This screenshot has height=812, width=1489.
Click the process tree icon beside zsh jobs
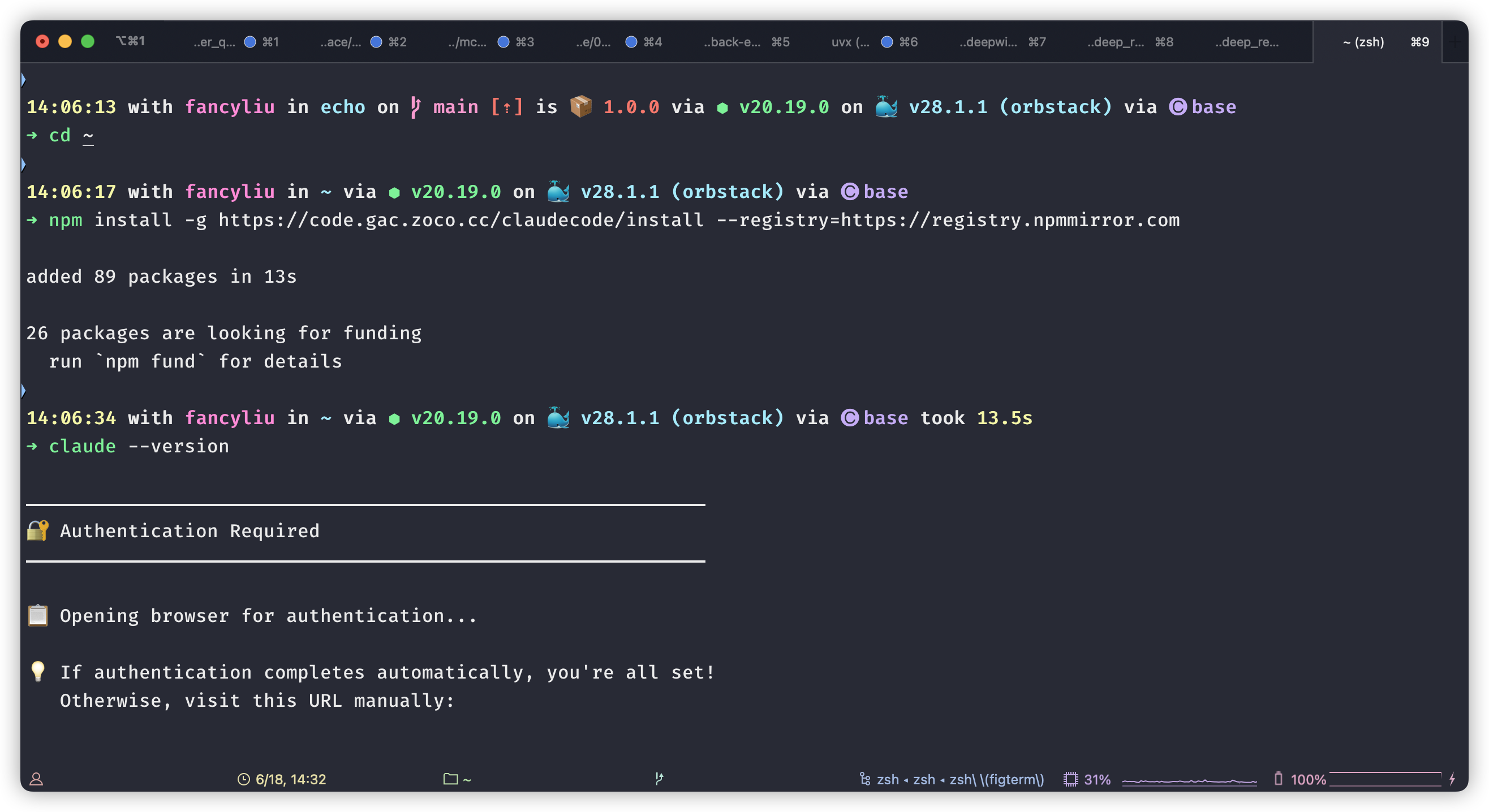[865, 779]
